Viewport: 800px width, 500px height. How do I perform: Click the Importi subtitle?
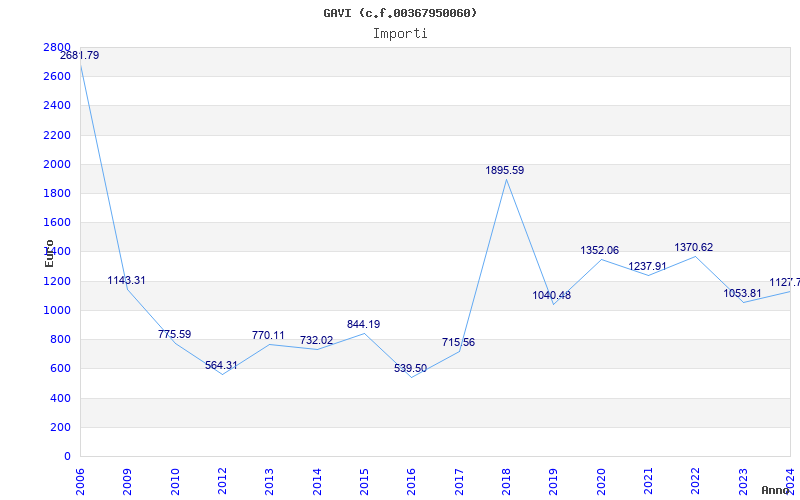click(x=400, y=34)
